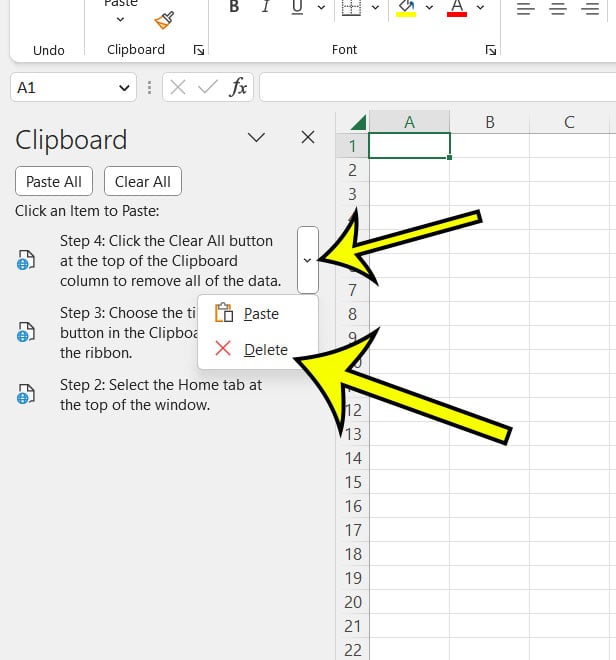Click Step 4 clipboard item web icon
The width and height of the screenshot is (616, 660).
click(26, 260)
